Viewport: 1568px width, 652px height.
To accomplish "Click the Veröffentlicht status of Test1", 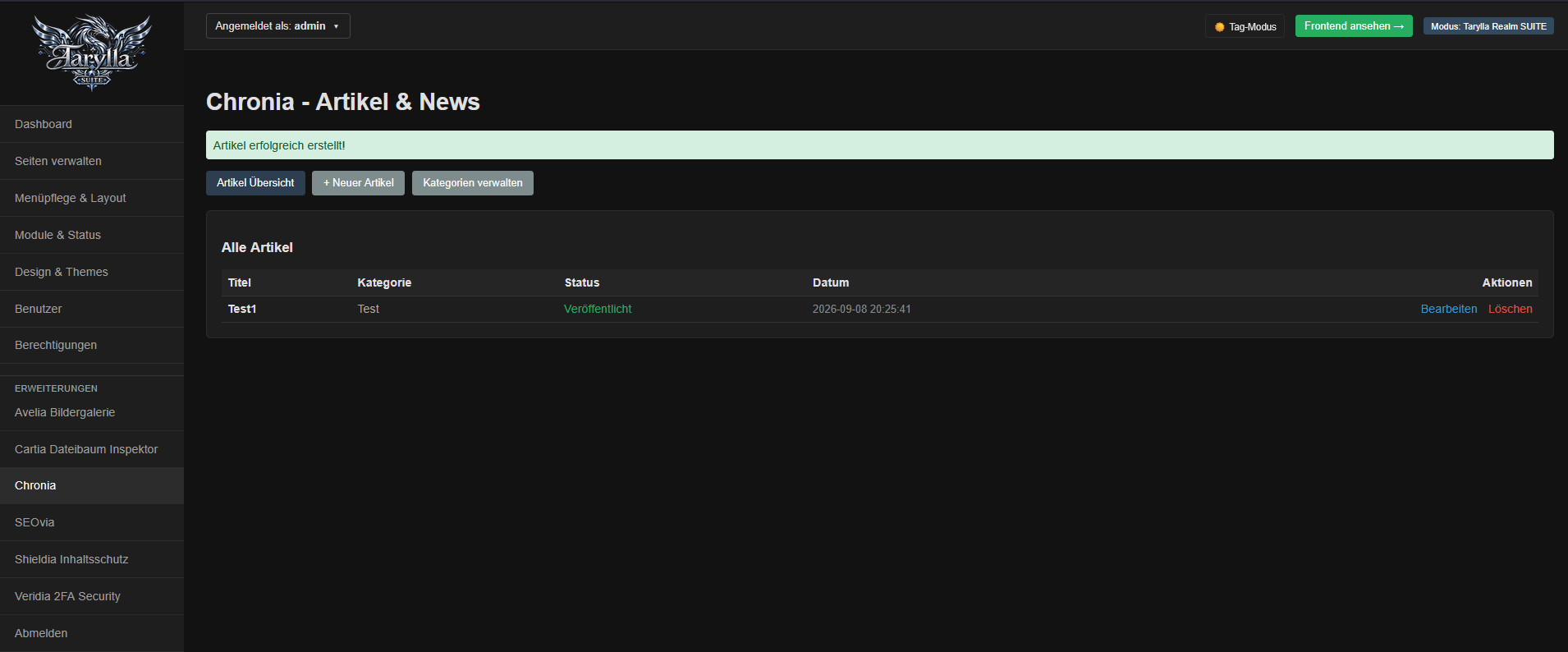I will tap(598, 309).
